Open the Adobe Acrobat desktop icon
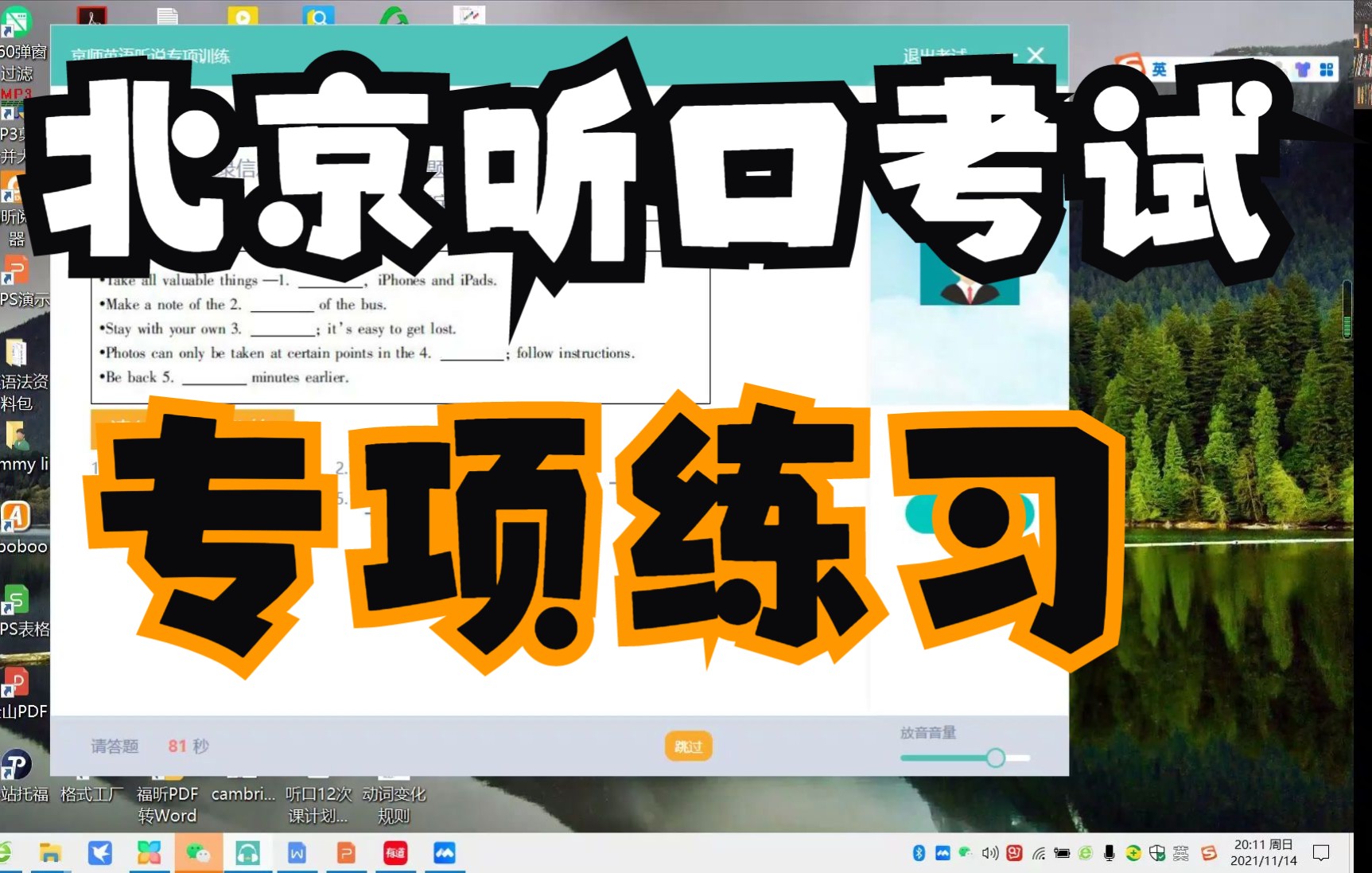The width and height of the screenshot is (1372, 873). (92, 14)
